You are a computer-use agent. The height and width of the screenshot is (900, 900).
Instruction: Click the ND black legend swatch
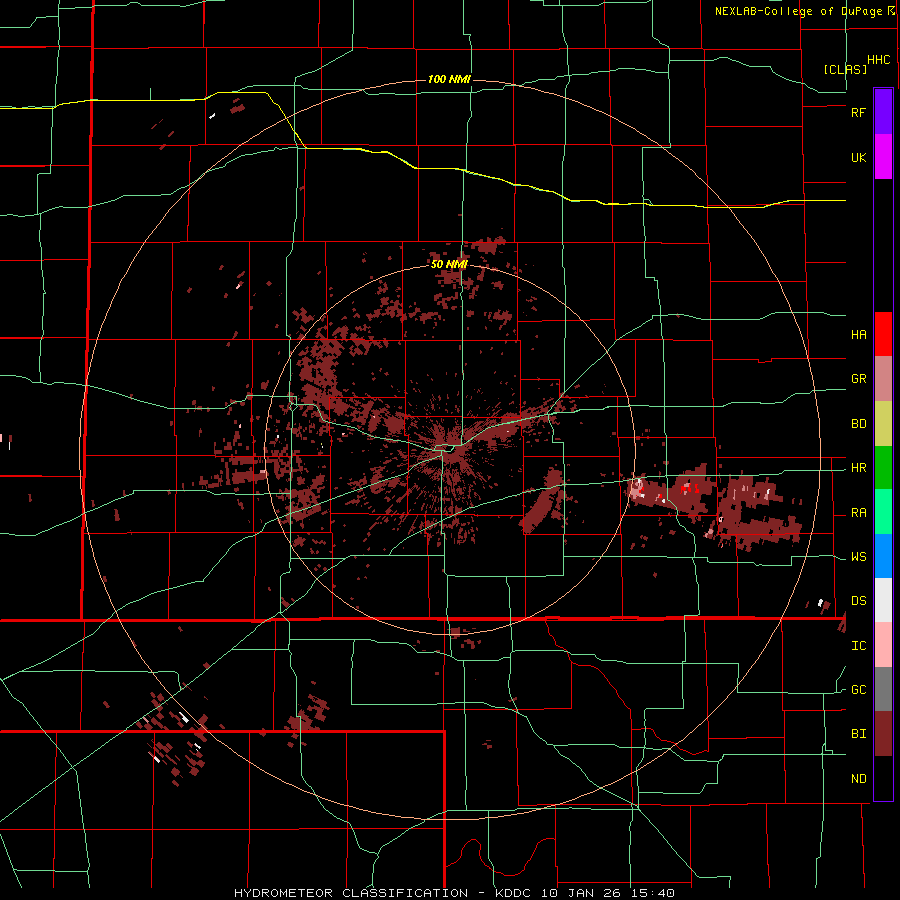coord(883,778)
